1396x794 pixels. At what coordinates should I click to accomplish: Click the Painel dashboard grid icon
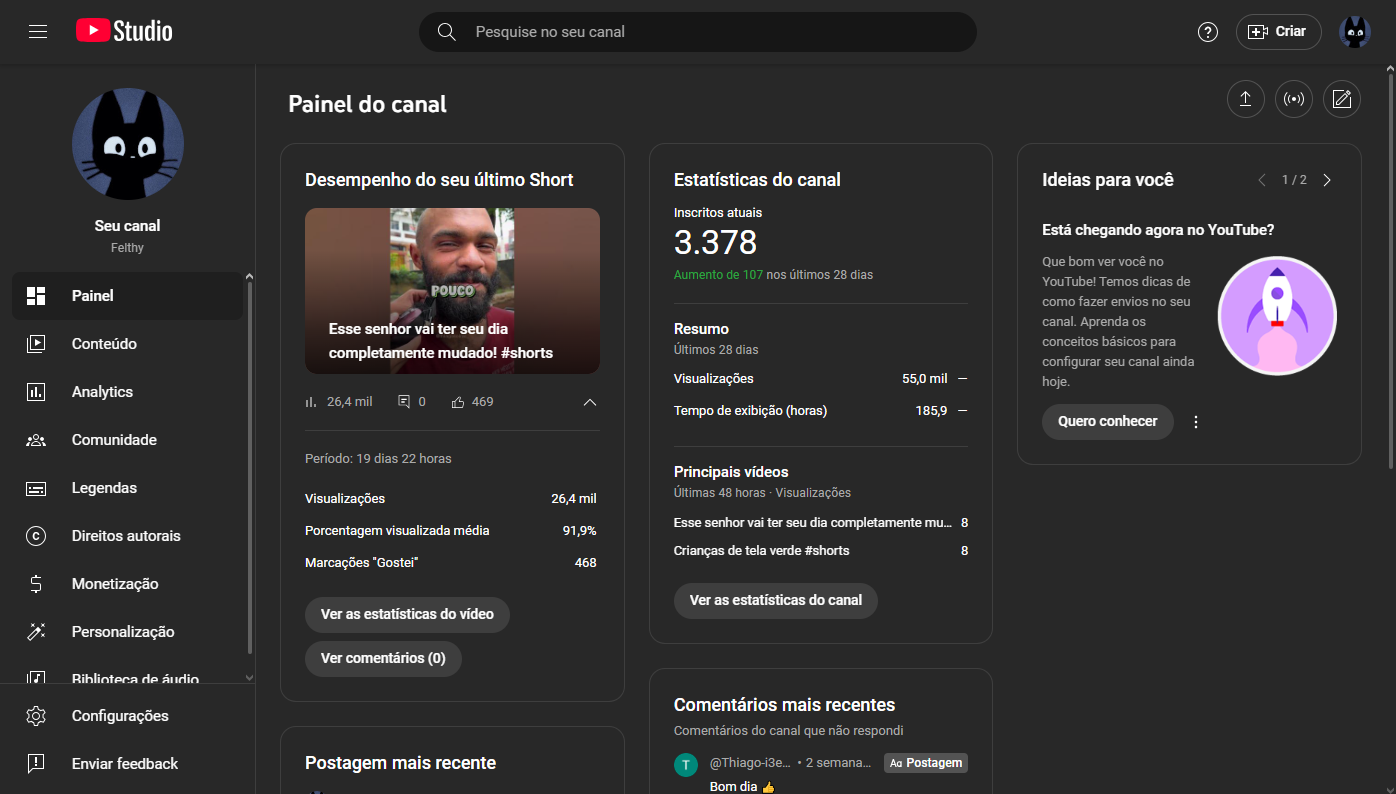tap(36, 296)
